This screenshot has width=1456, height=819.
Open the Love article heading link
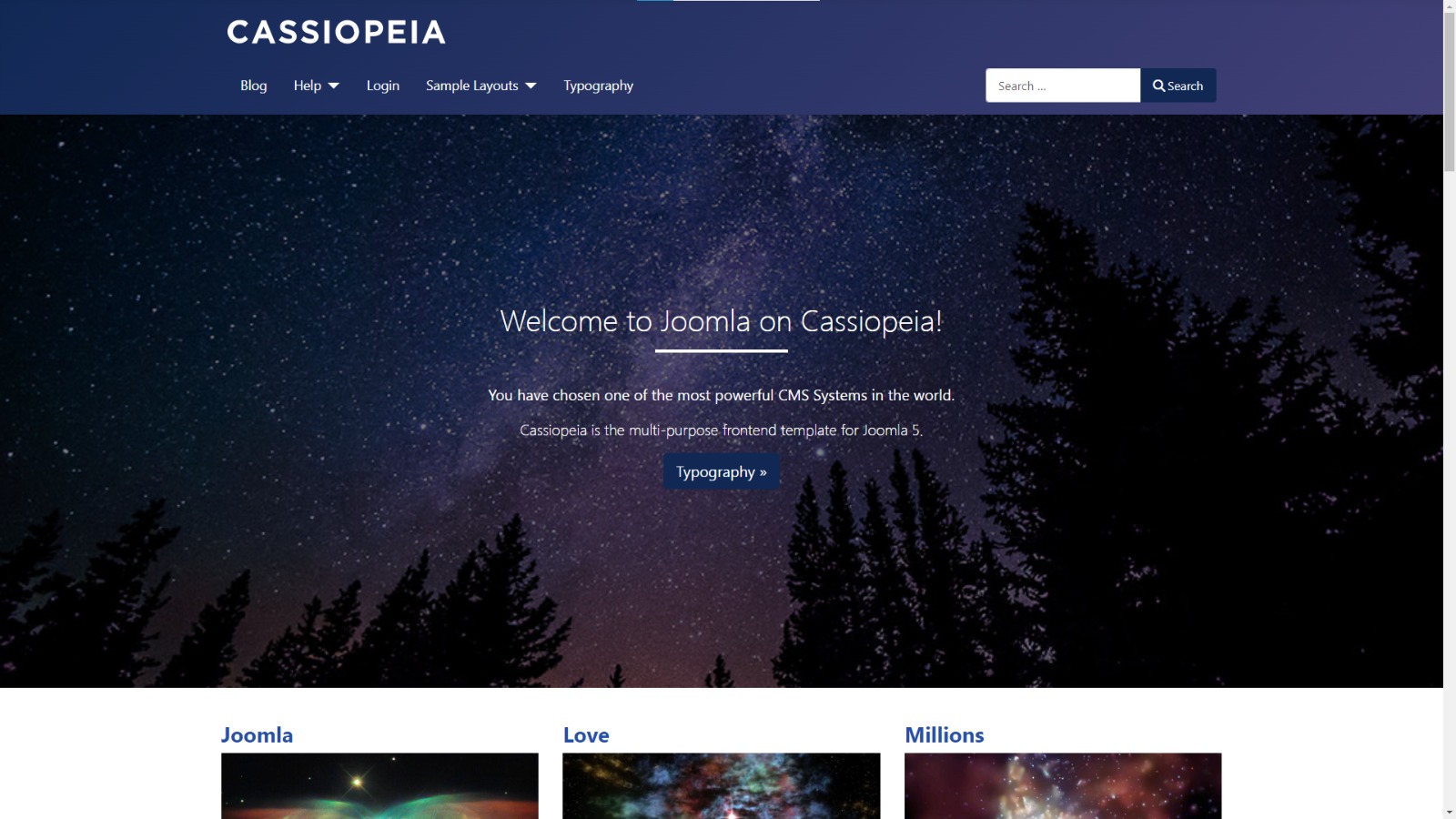[x=586, y=735]
